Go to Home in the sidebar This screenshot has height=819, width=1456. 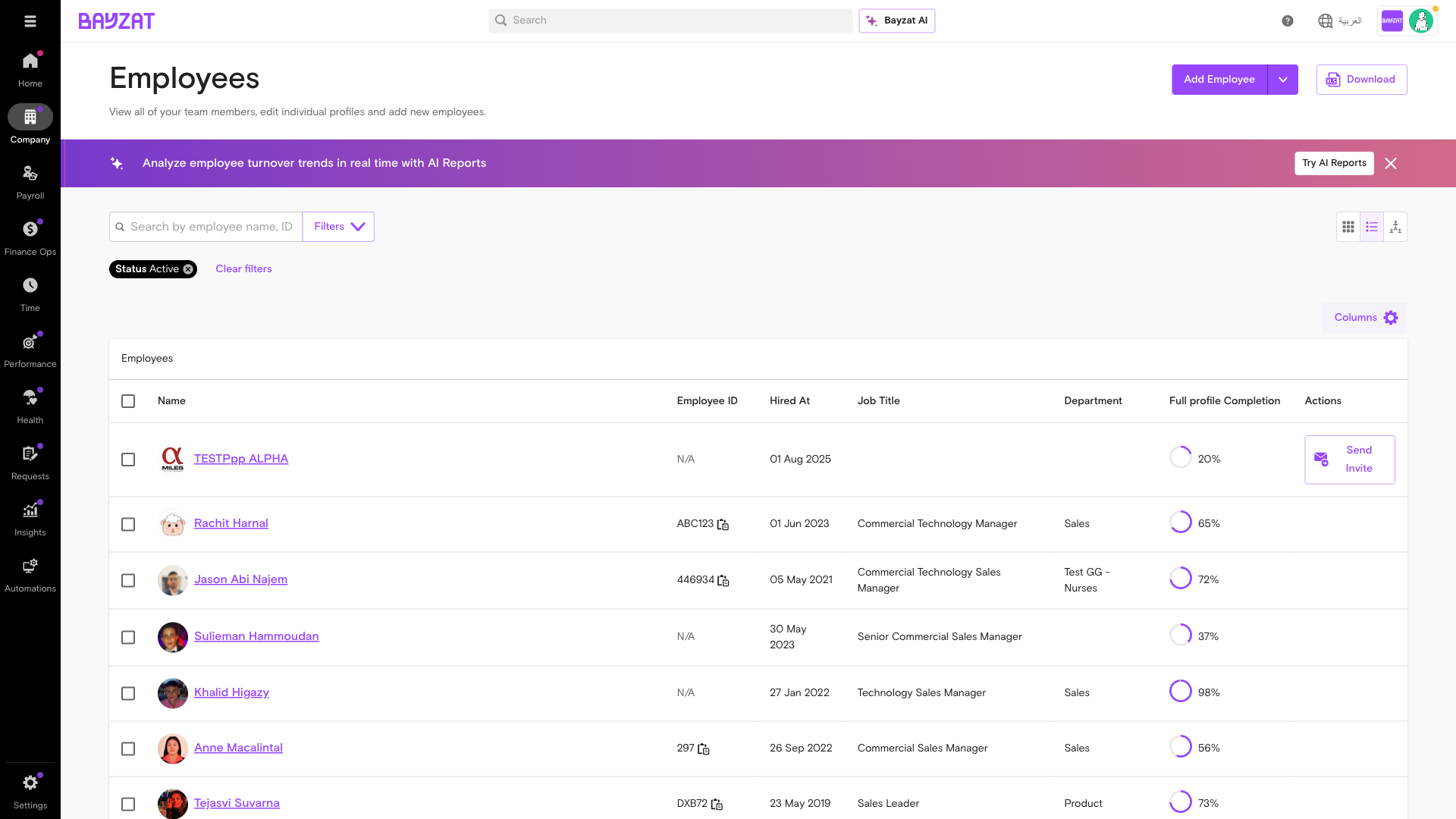tap(30, 70)
